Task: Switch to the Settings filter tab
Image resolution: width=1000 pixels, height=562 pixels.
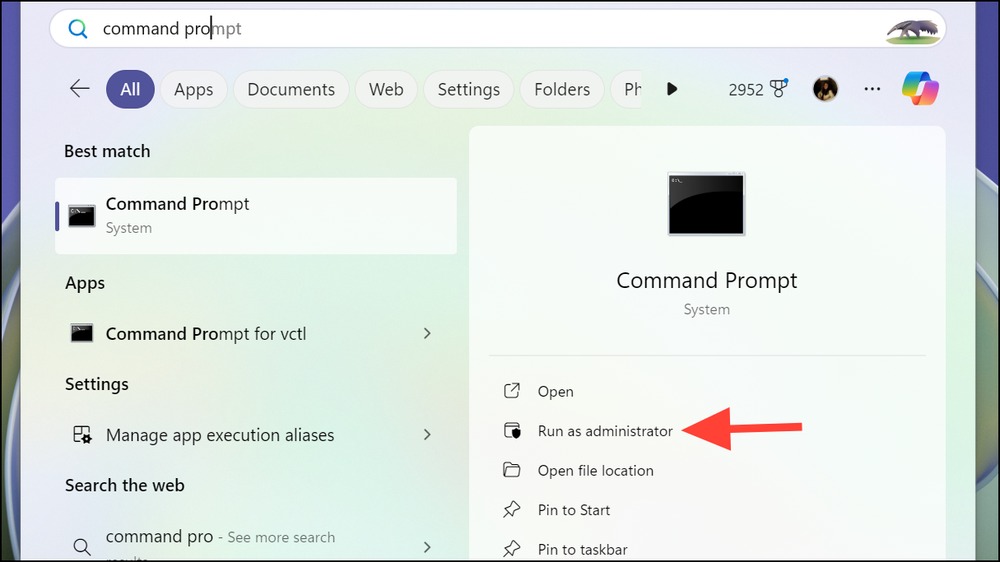Action: coord(469,89)
